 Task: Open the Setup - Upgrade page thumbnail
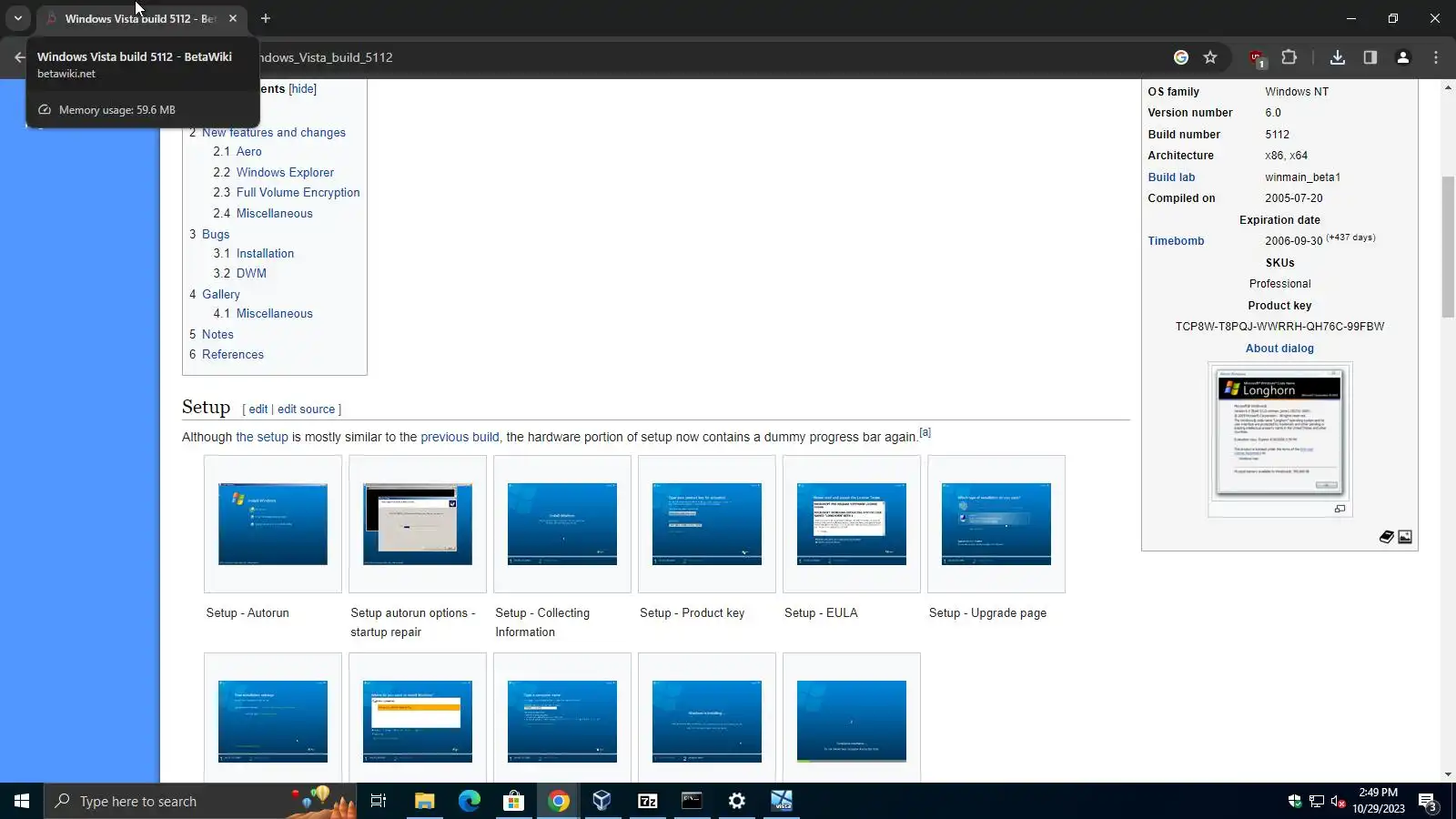[x=996, y=524]
